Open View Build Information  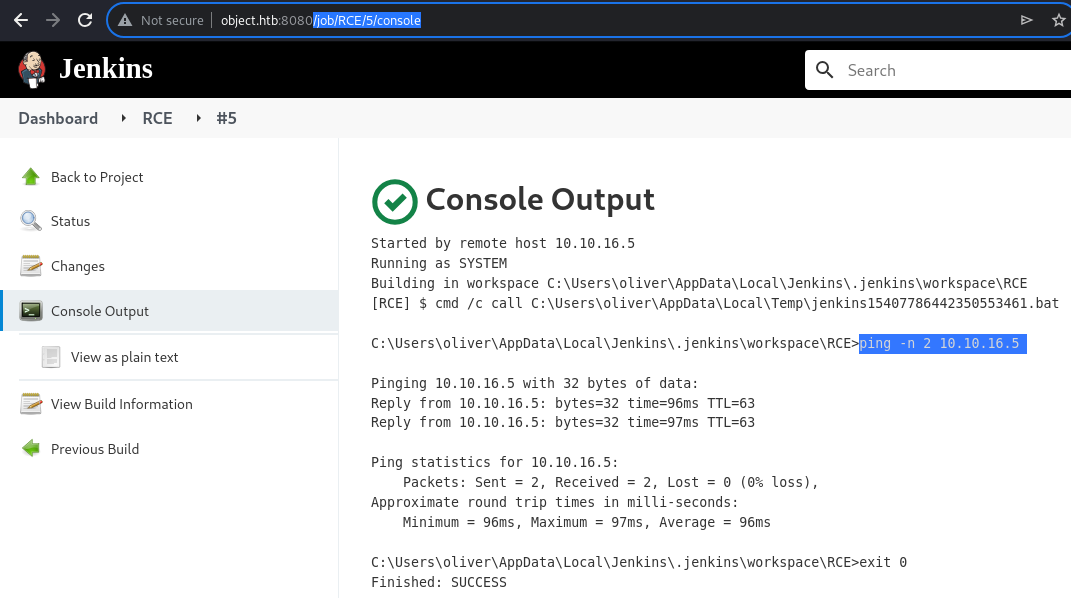[x=122, y=404]
